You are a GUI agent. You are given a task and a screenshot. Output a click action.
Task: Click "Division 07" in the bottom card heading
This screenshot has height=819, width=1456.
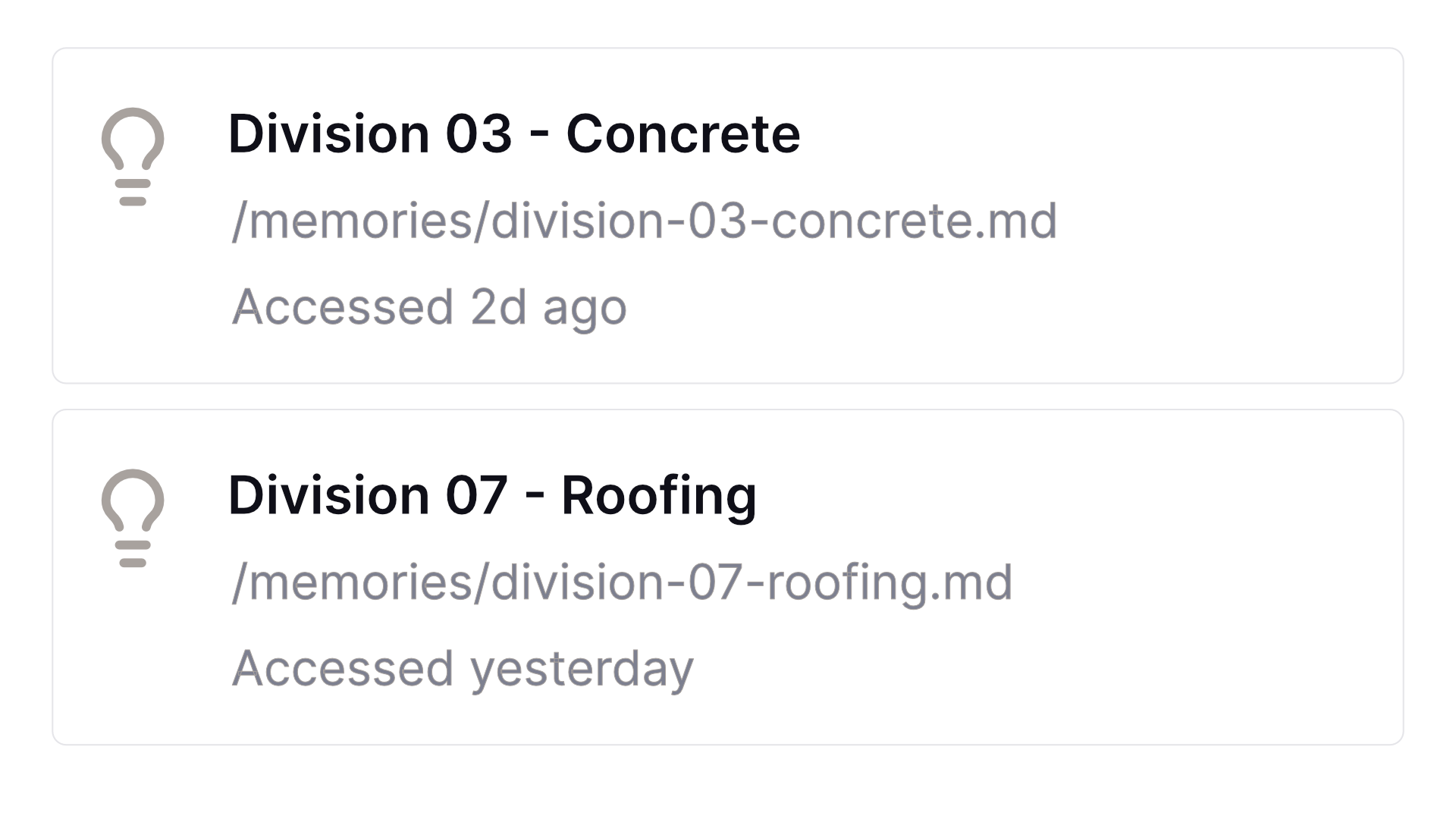click(x=368, y=496)
